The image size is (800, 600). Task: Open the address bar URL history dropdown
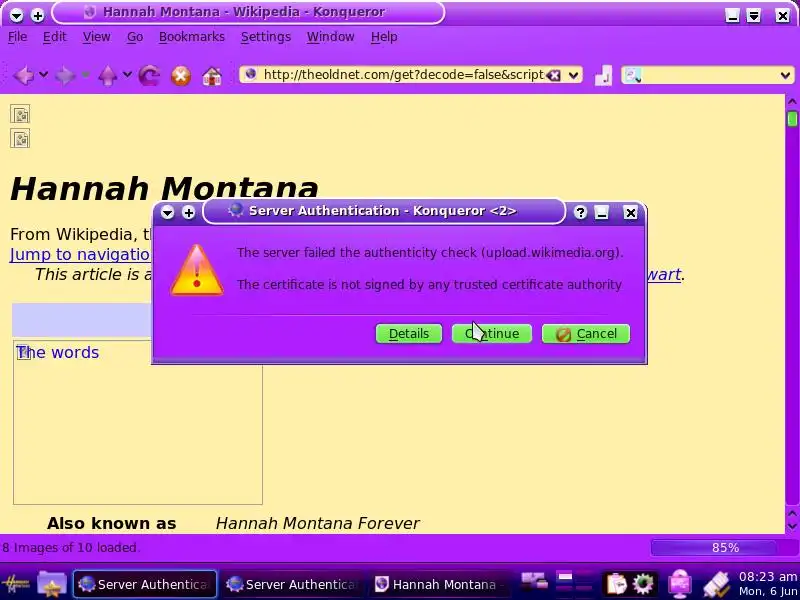tap(573, 76)
